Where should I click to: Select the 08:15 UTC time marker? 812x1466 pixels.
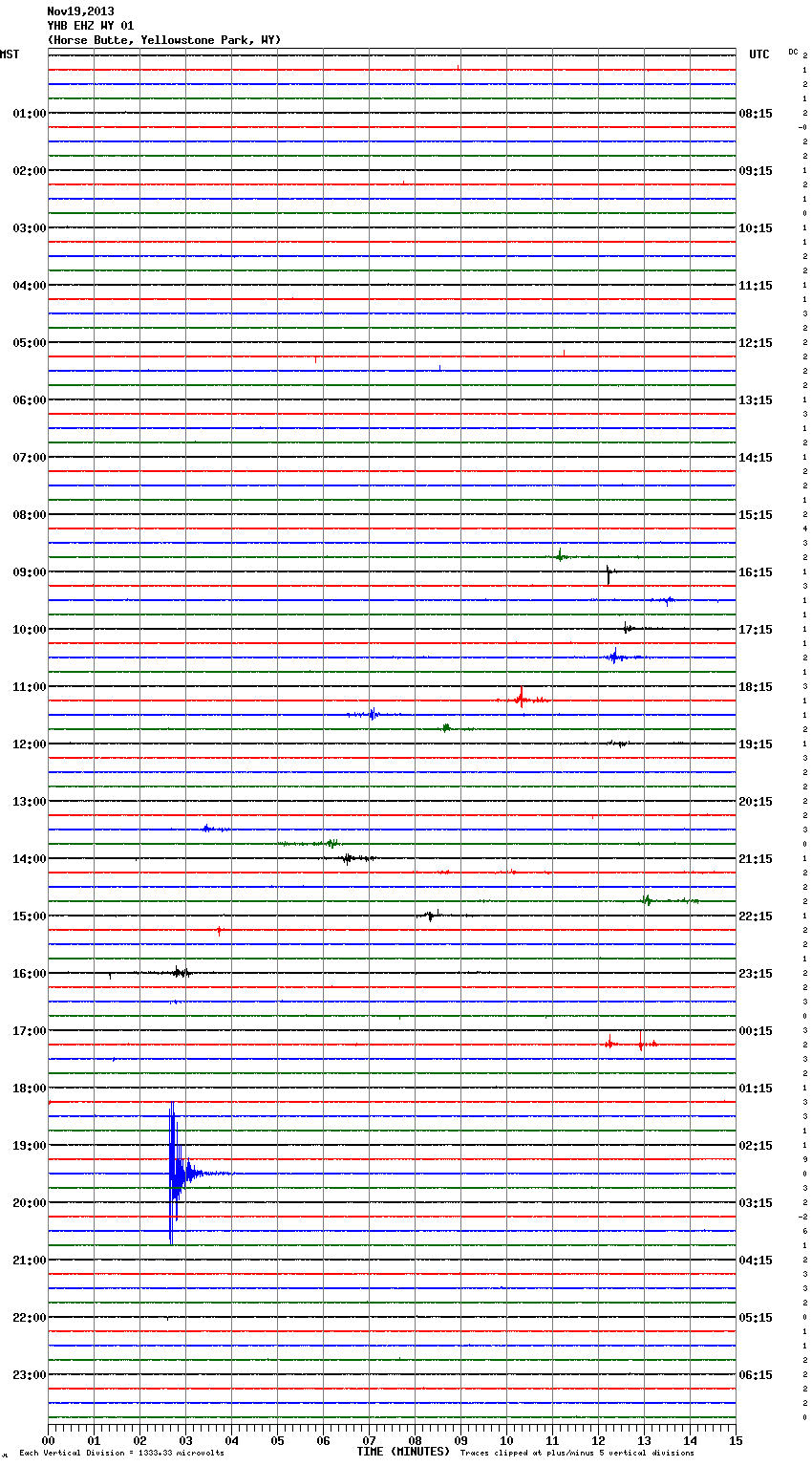coord(756,114)
